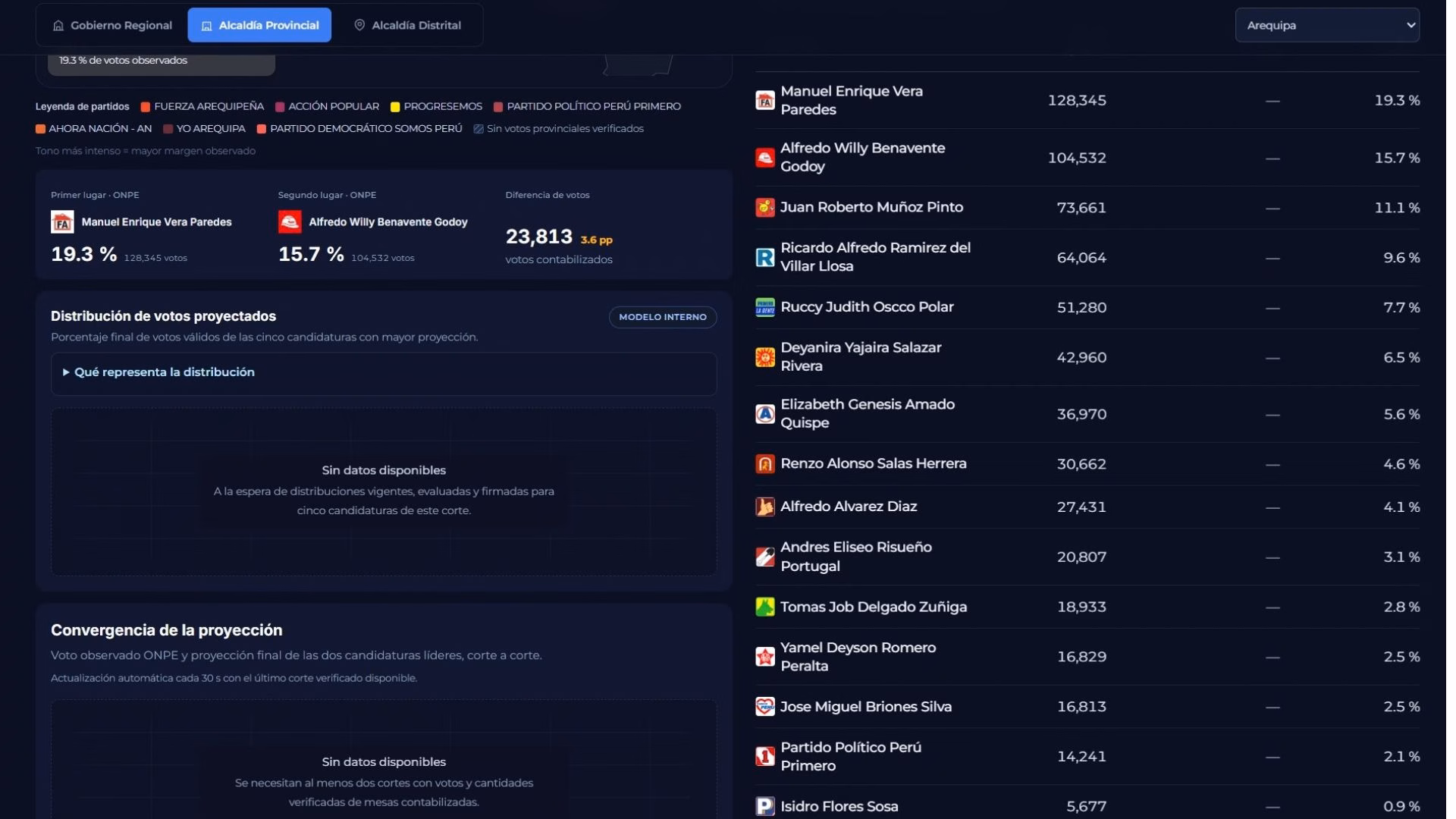The height and width of the screenshot is (819, 1456).
Task: Click the 5,677 votes cell for Isidro Flores
Action: tap(1086, 806)
